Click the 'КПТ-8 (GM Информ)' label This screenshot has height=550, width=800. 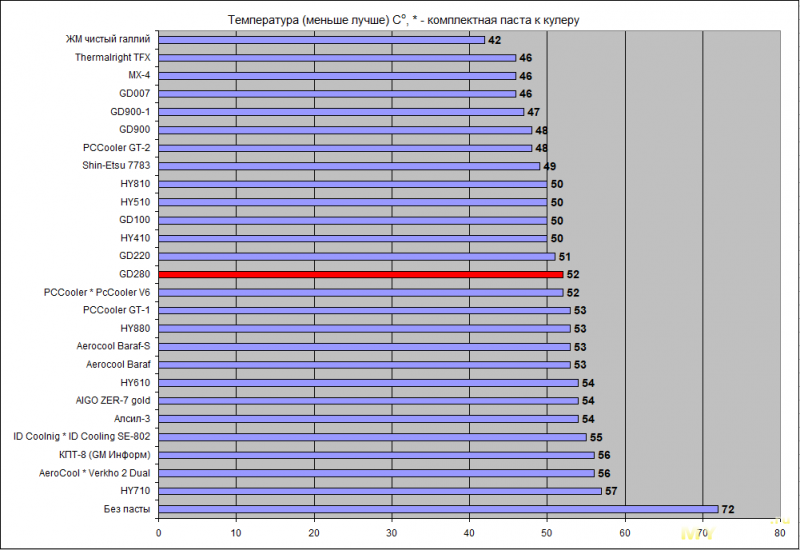tap(105, 455)
